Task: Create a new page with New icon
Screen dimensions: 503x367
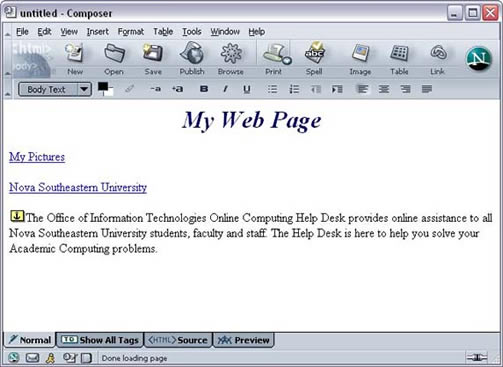Action: point(75,58)
